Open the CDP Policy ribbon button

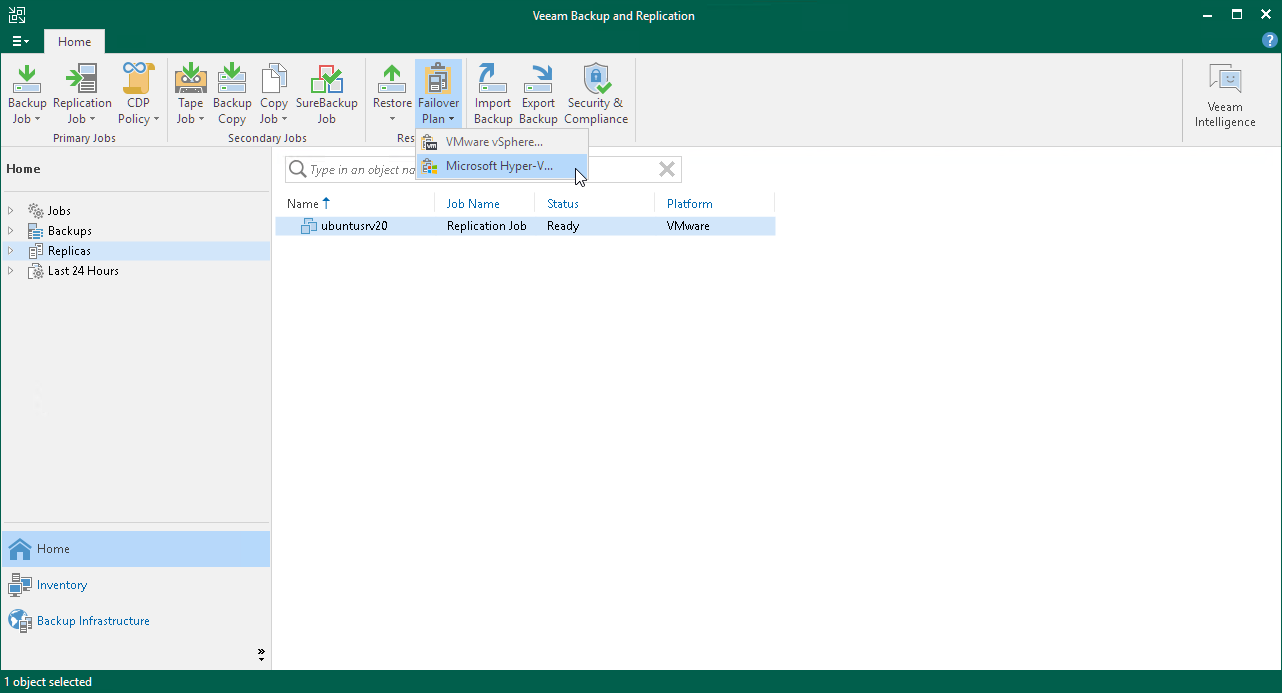click(138, 94)
